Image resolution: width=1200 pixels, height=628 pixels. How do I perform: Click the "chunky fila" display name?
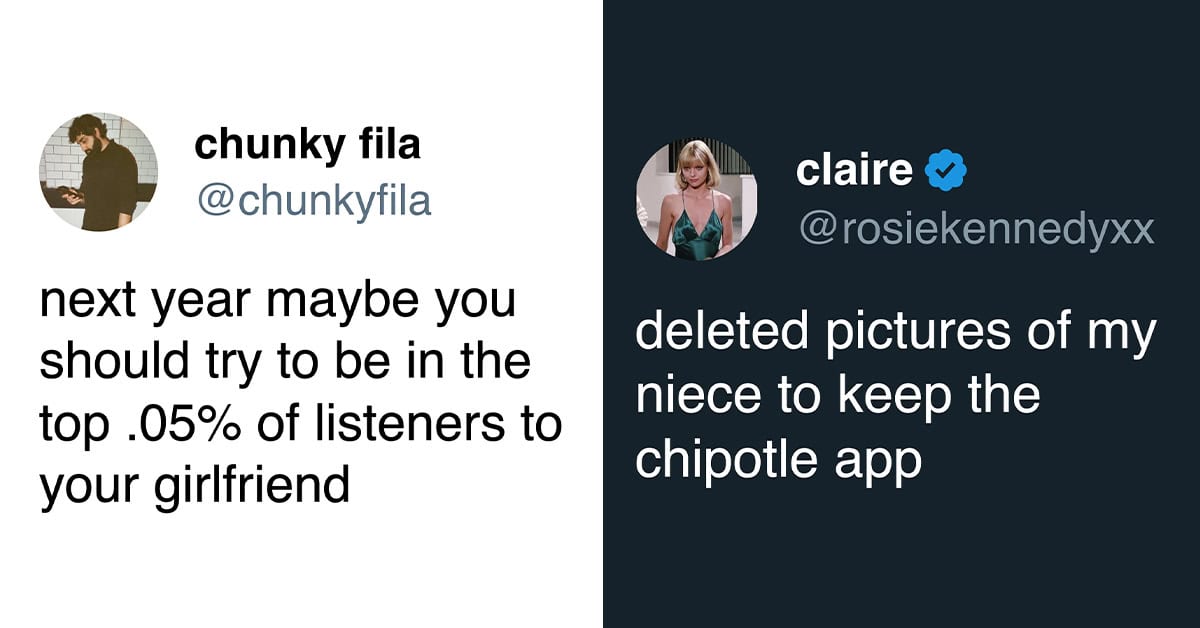point(307,146)
